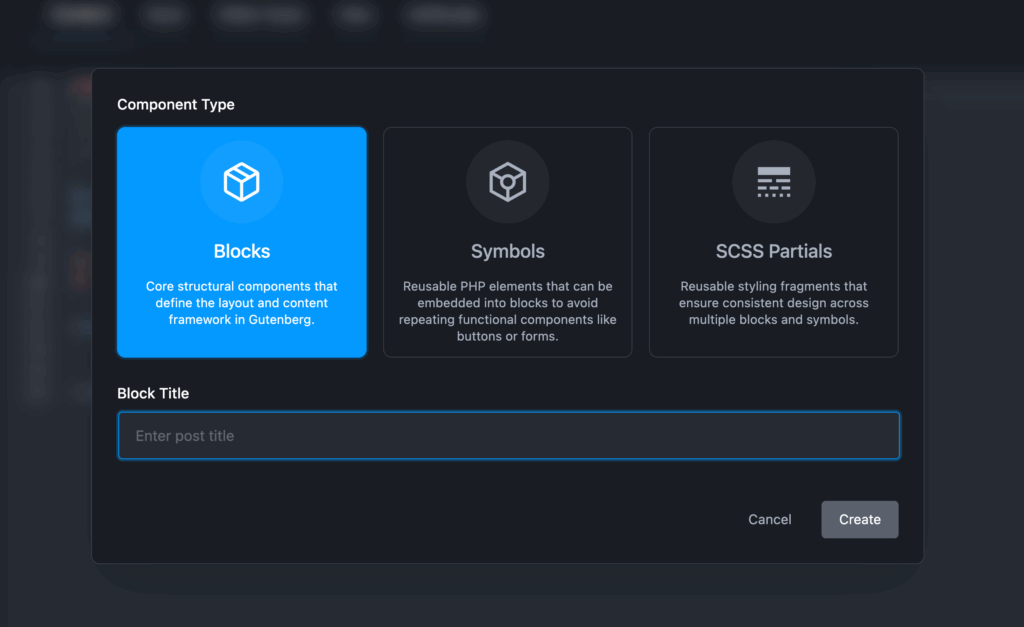1024x627 pixels.
Task: Pick the SCSS Partials component type heading
Action: click(773, 251)
